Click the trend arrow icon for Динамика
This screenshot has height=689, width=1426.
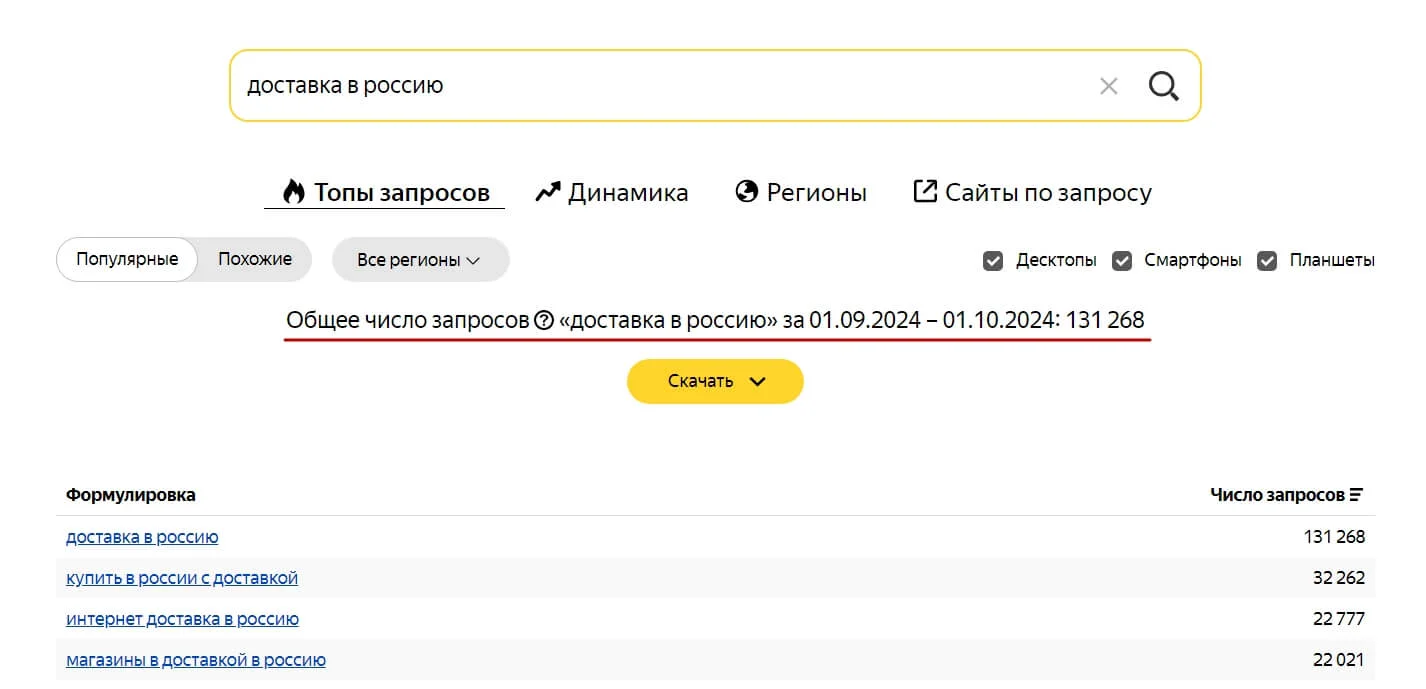click(548, 192)
